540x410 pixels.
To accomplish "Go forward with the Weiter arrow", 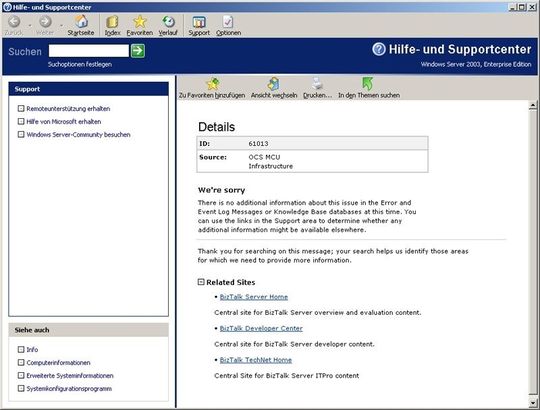I will 45,22.
